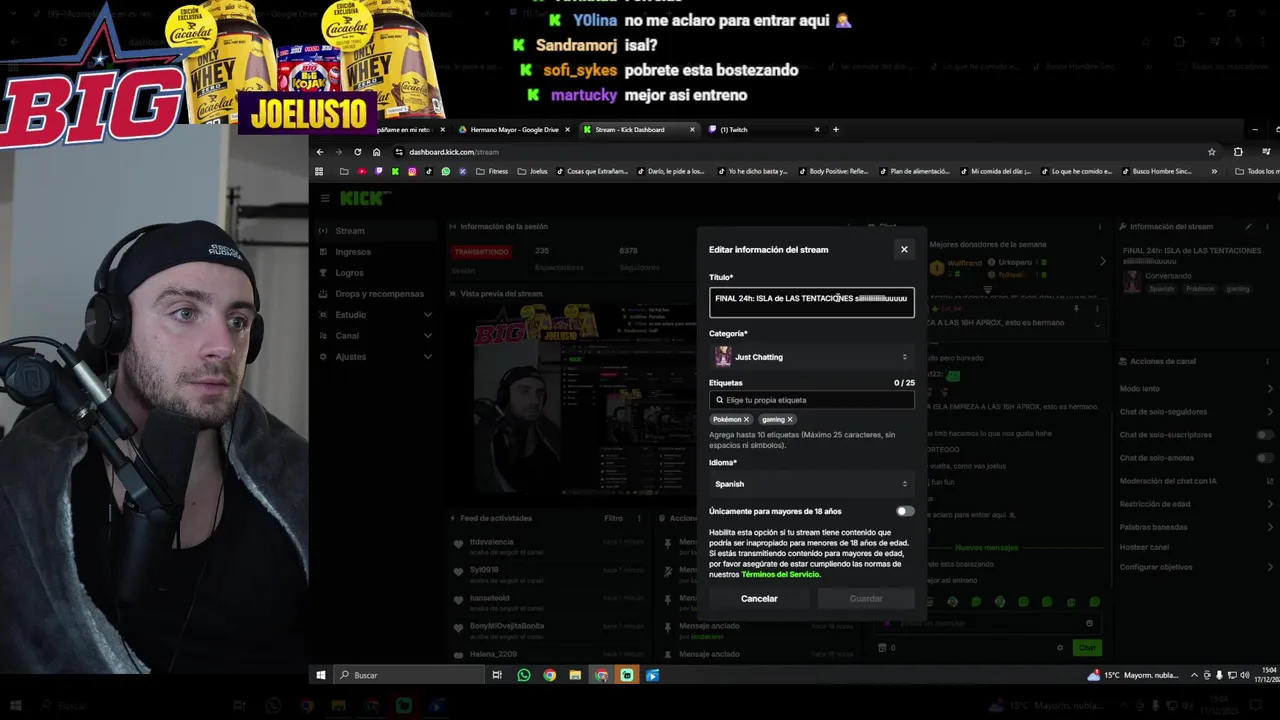Reload the current page
The width and height of the screenshot is (1280, 720).
pyautogui.click(x=357, y=152)
